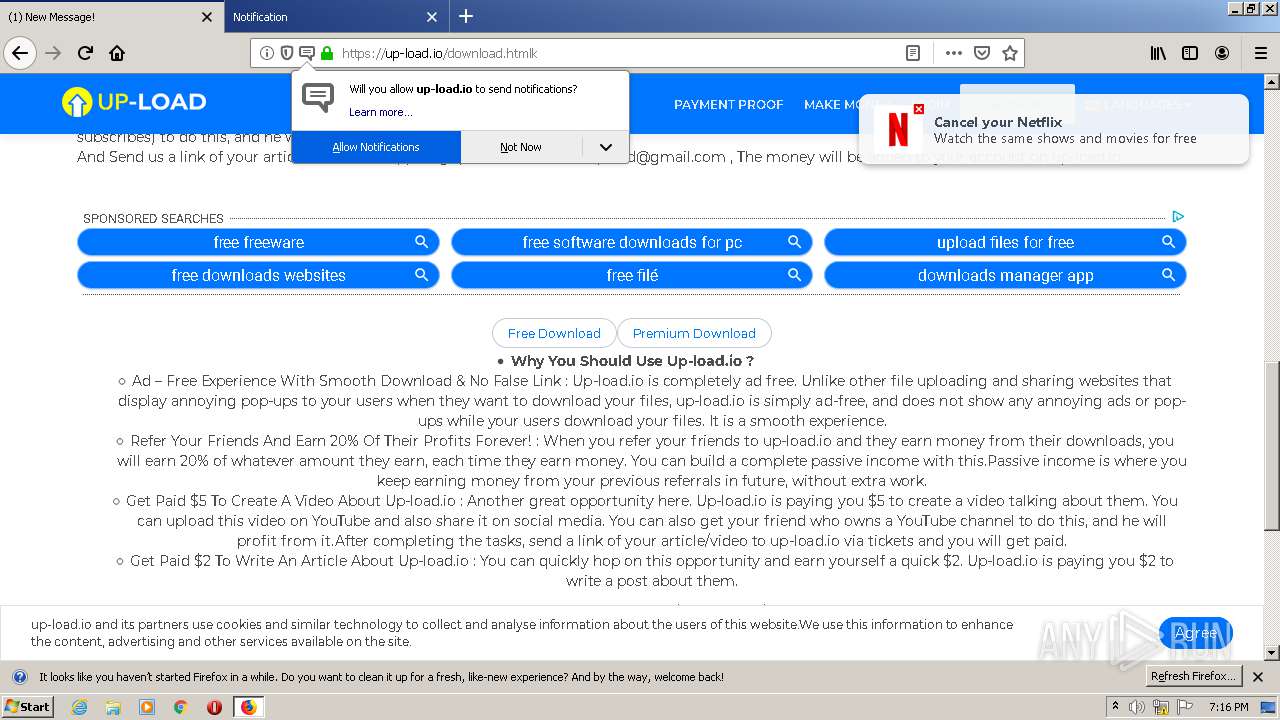Open a new tab with plus button
Viewport: 1280px width, 720px height.
point(466,16)
